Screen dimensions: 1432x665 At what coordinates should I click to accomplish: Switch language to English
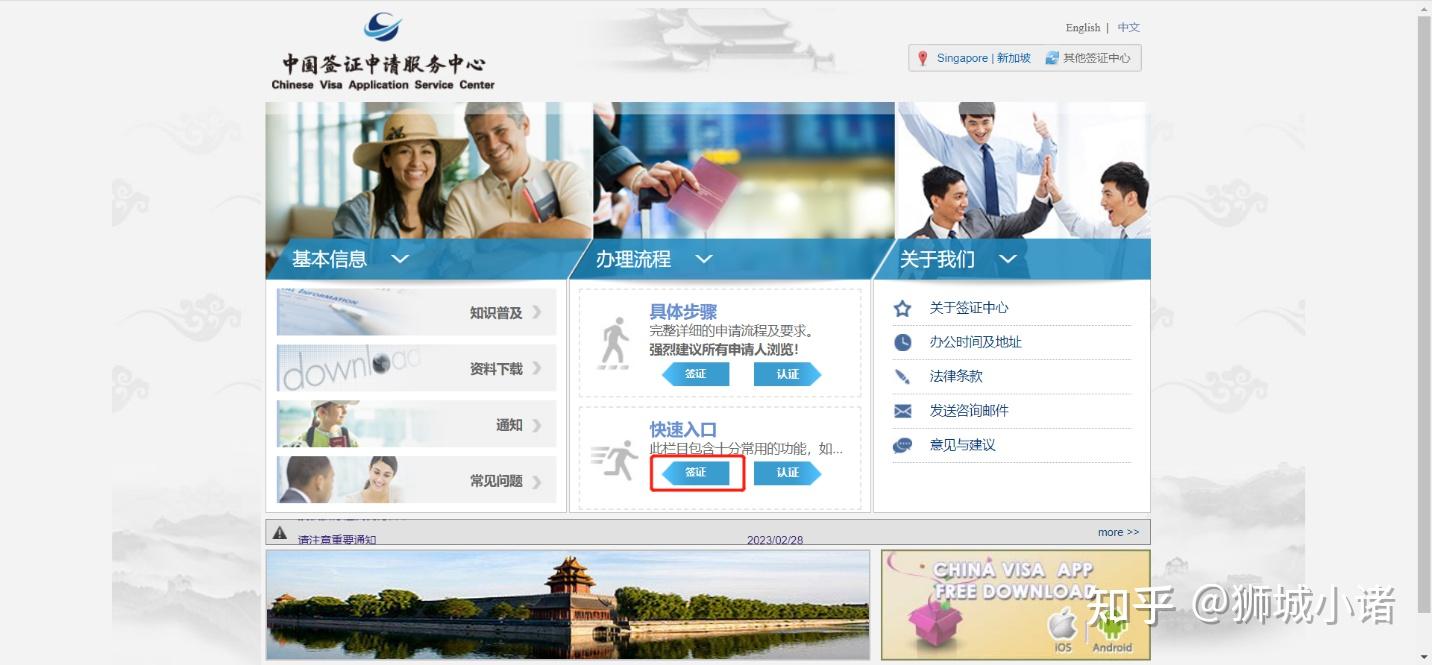coord(1083,28)
